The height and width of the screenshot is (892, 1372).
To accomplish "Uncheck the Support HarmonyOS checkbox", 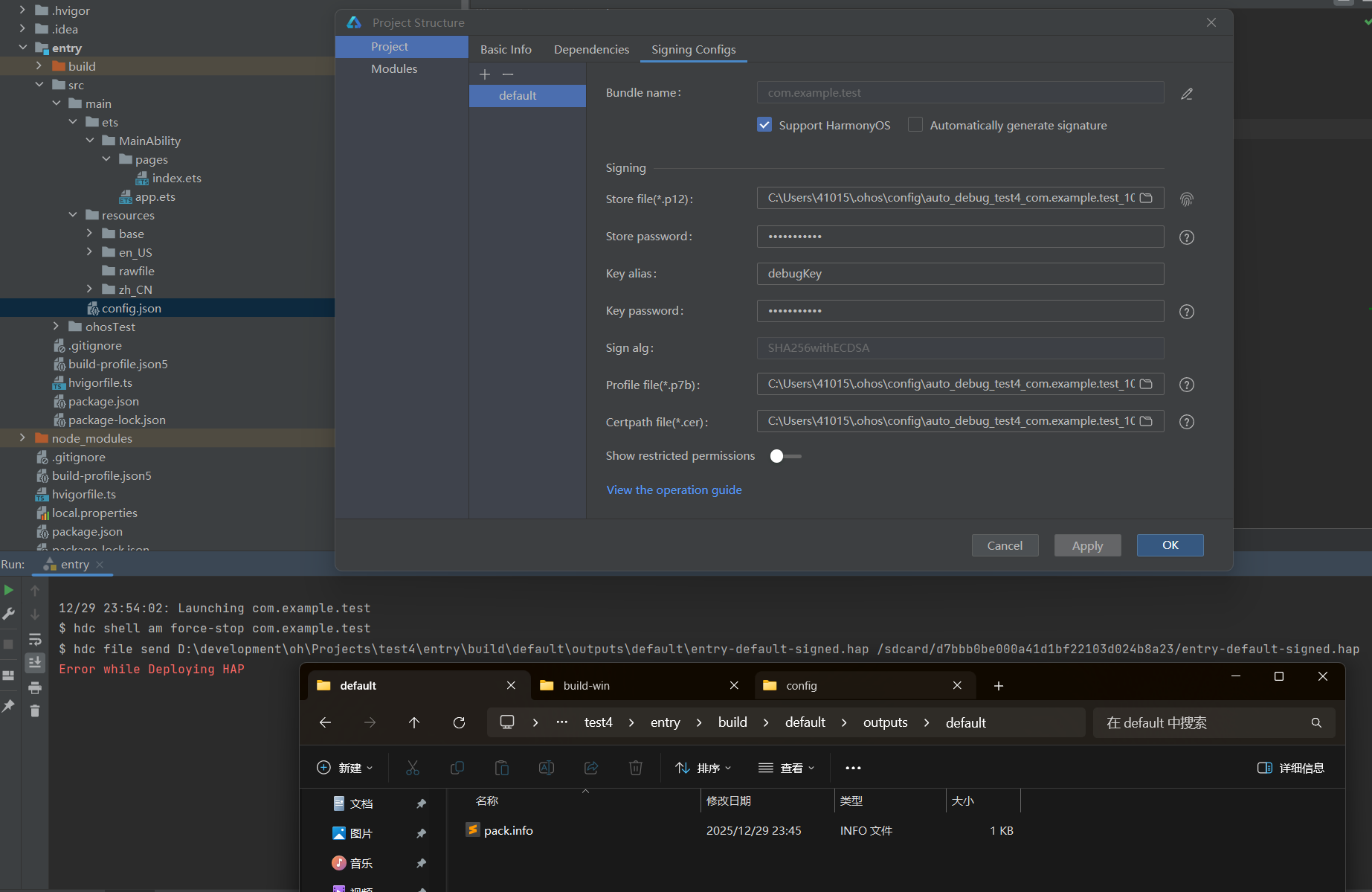I will tap(764, 125).
